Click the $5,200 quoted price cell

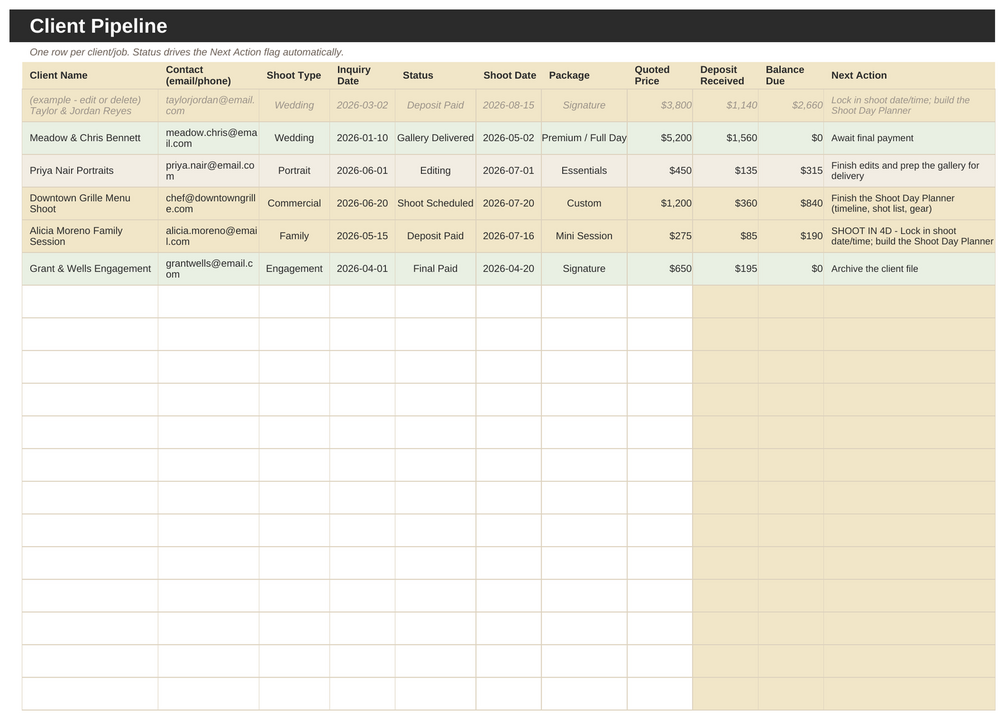[660, 138]
